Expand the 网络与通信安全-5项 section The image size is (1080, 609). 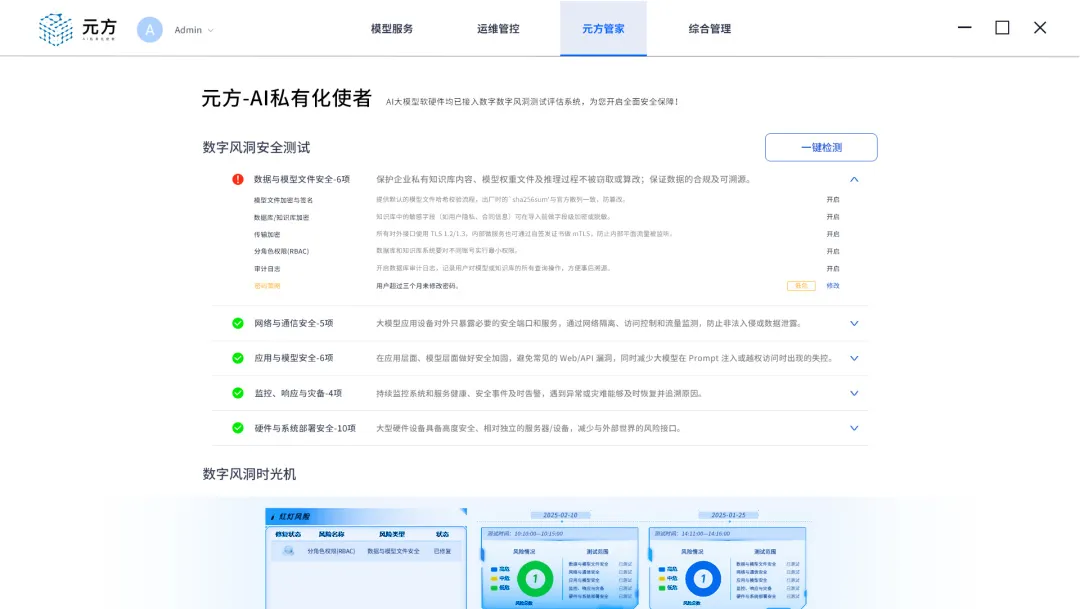[x=854, y=323]
